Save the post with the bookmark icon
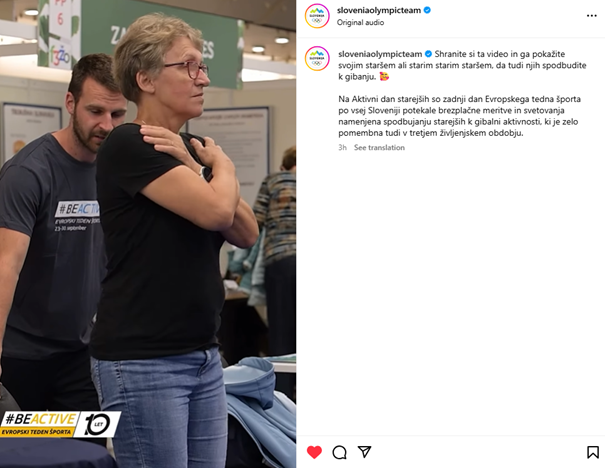Image resolution: width=605 pixels, height=468 pixels. point(593,452)
